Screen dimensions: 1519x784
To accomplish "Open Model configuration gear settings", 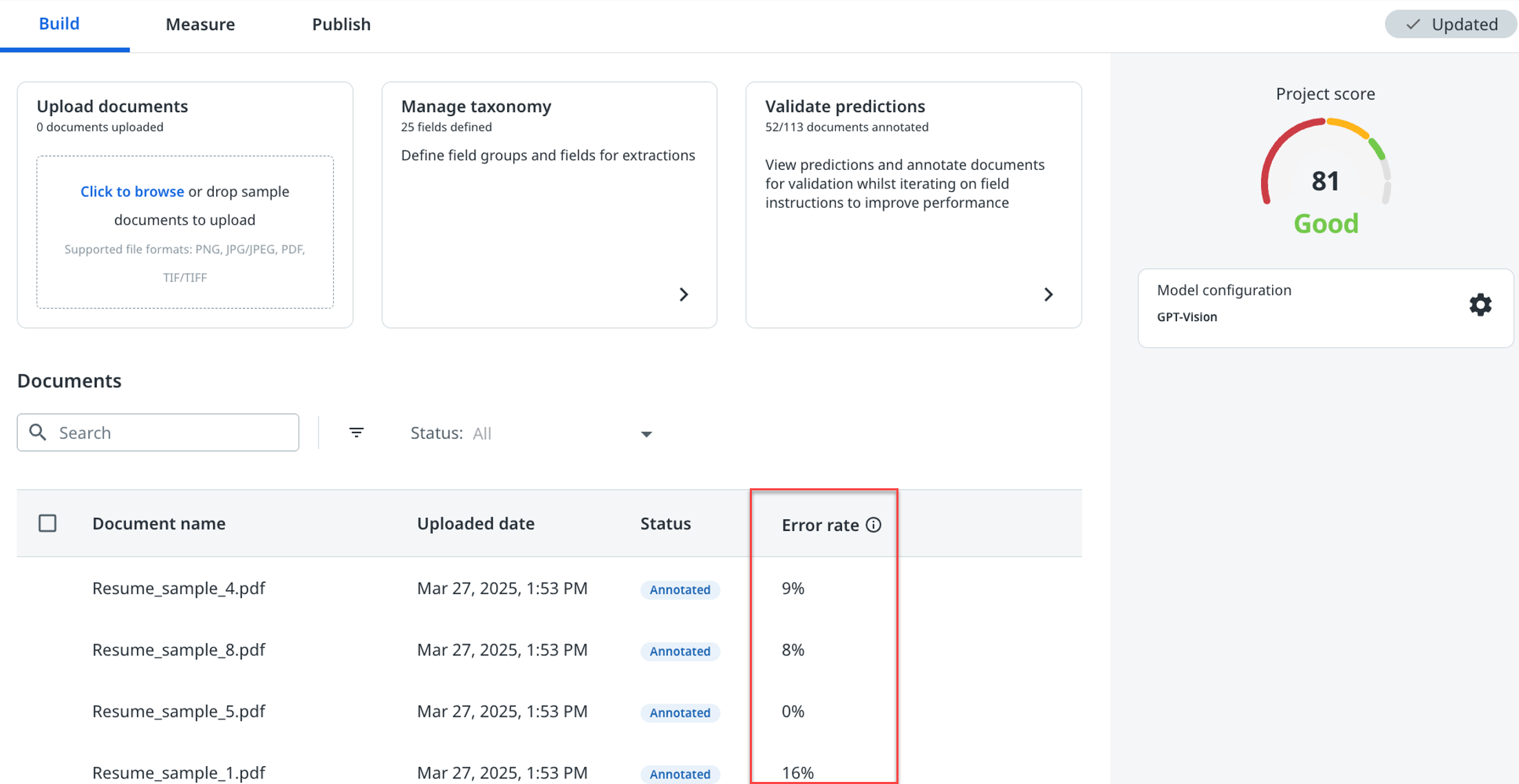I will (x=1480, y=305).
